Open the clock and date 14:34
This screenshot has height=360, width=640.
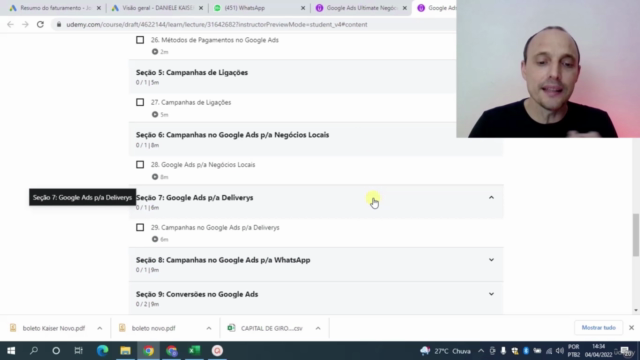click(x=599, y=351)
